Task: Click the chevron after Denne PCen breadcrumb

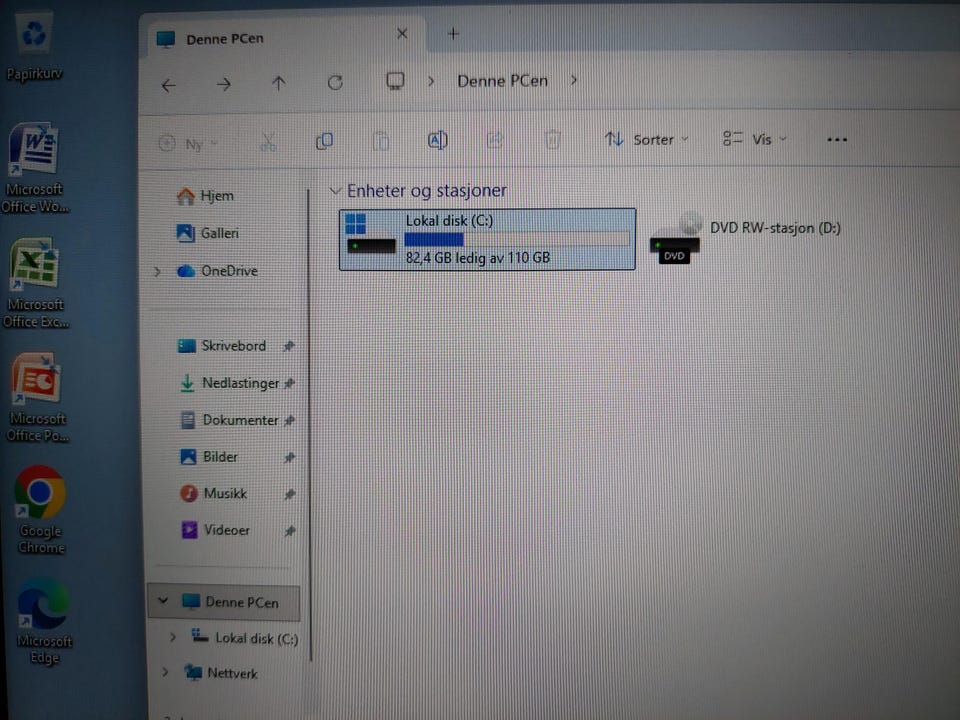Action: [574, 80]
